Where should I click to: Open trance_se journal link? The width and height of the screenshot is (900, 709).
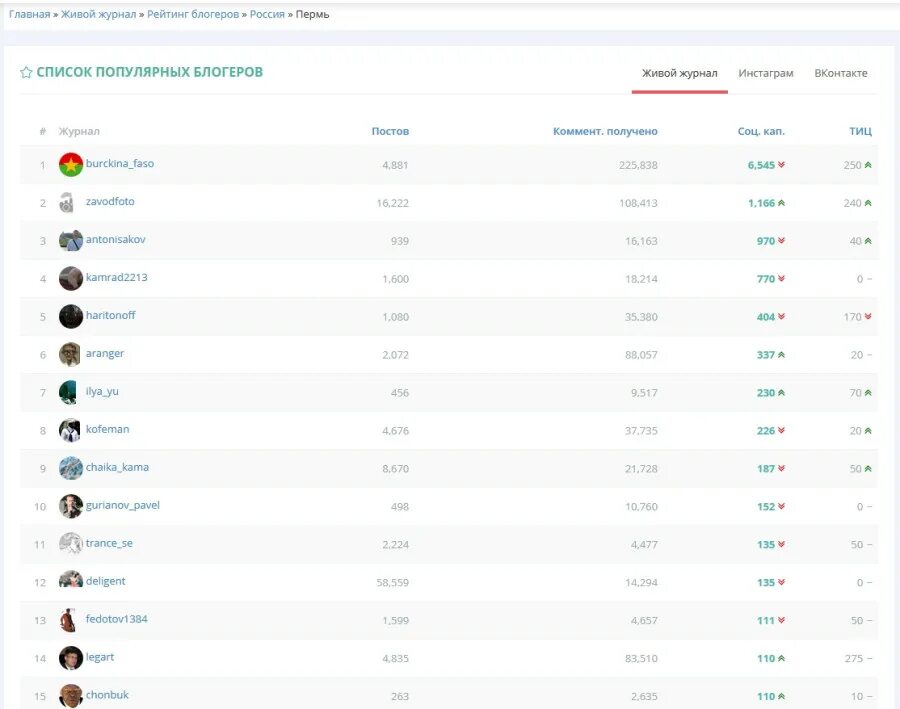coord(109,543)
